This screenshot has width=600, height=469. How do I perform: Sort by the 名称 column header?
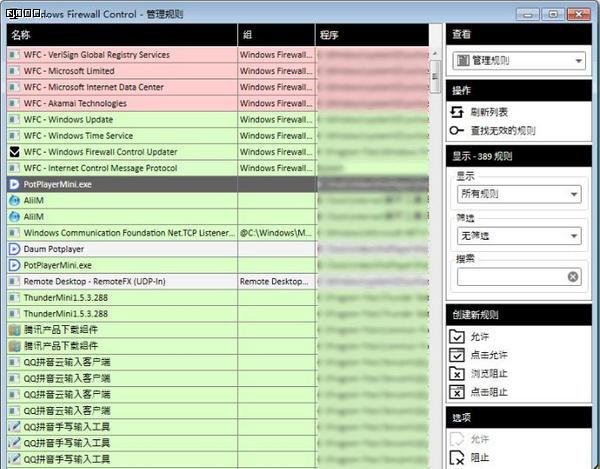pos(122,35)
